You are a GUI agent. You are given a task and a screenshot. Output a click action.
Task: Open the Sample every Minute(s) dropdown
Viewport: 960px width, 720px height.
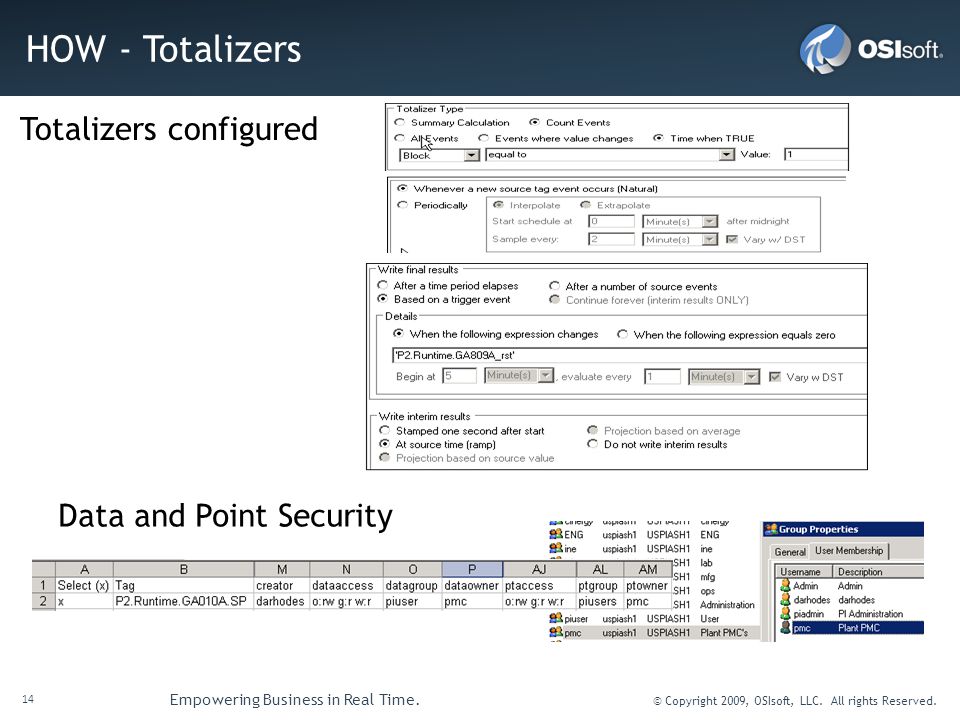click(710, 239)
